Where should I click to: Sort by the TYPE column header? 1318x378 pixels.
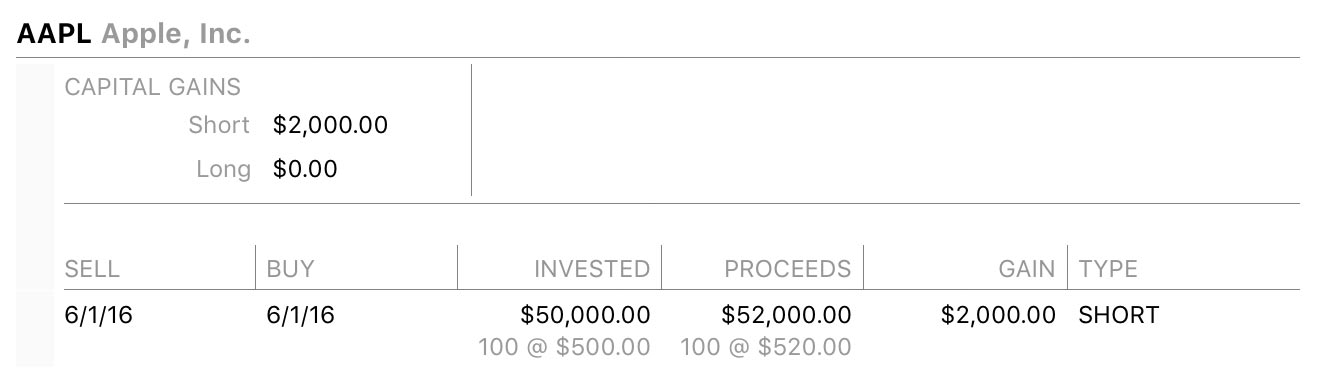pos(1108,269)
